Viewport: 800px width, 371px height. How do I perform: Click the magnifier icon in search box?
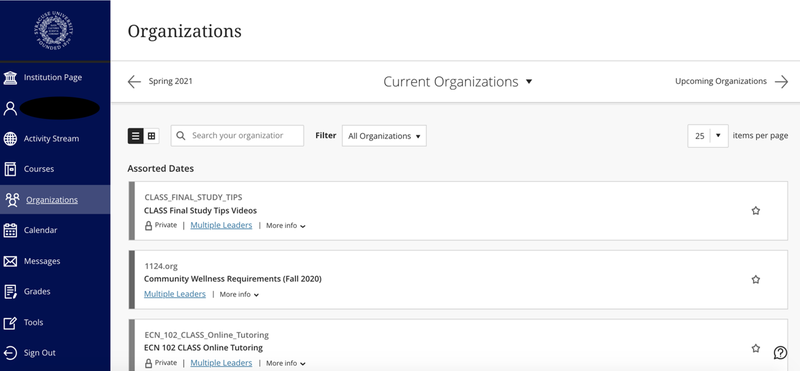point(181,136)
